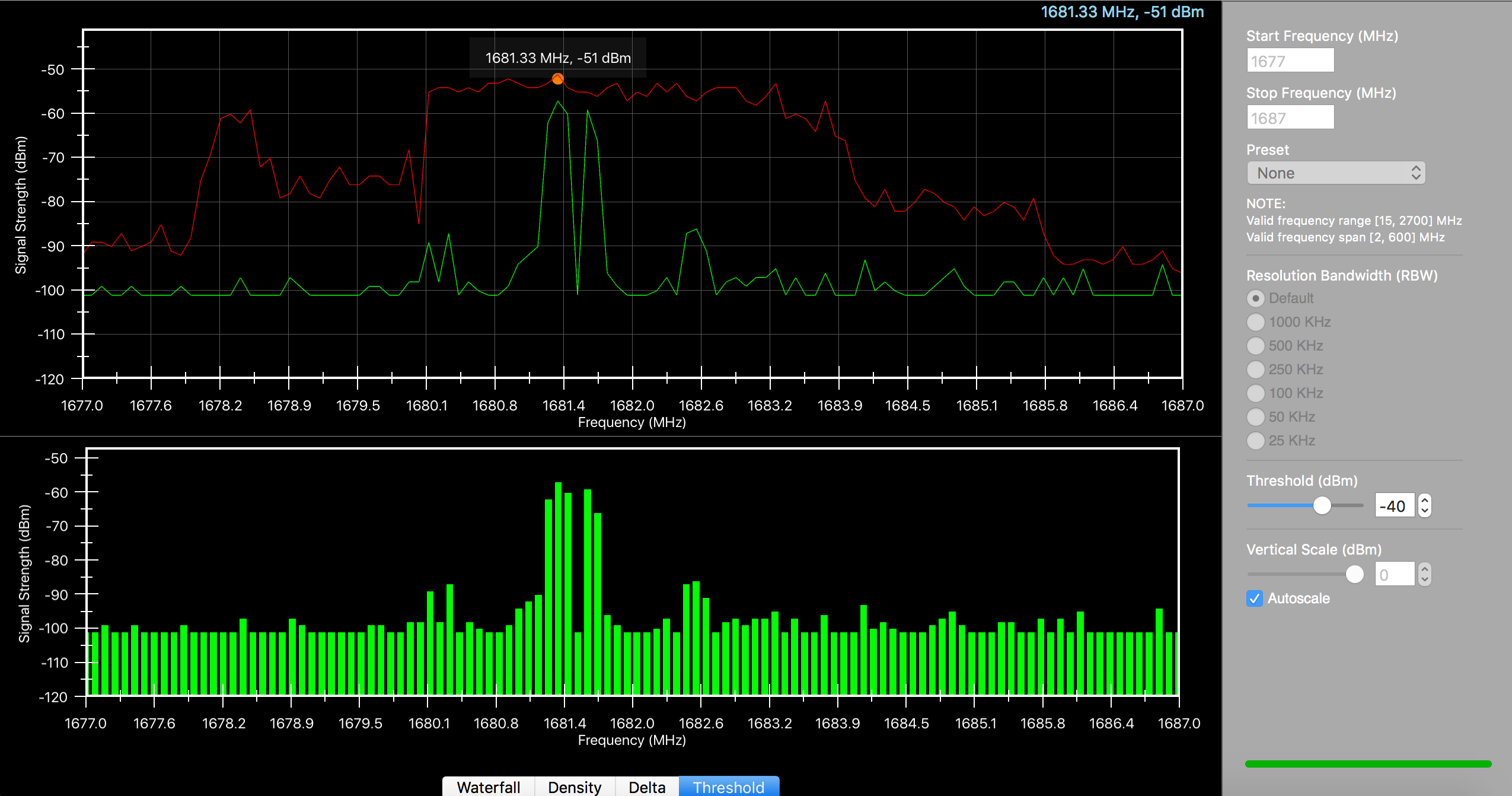Click the Threshold stepper arrows
The width and height of the screenshot is (1512, 796).
pyautogui.click(x=1424, y=506)
